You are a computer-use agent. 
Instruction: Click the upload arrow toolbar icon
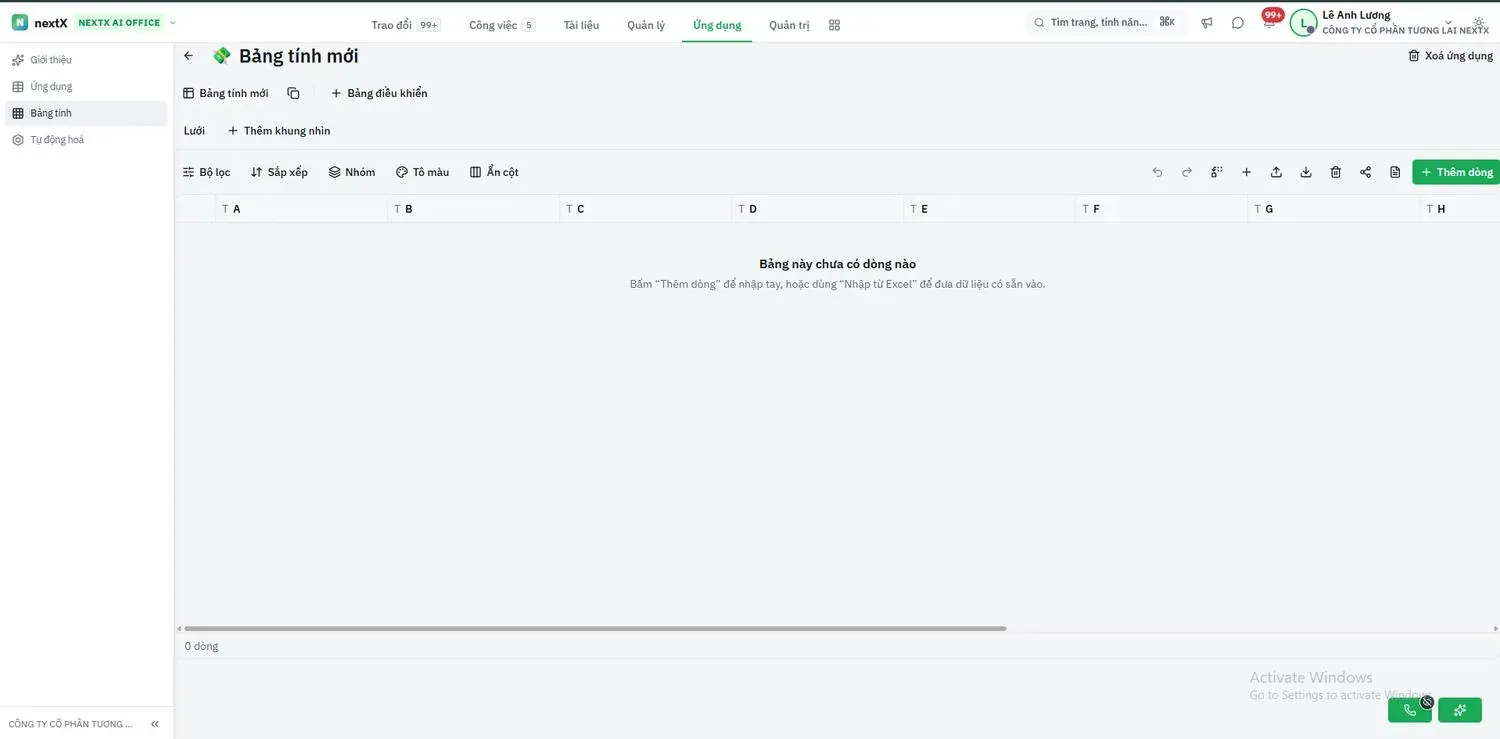point(1276,172)
